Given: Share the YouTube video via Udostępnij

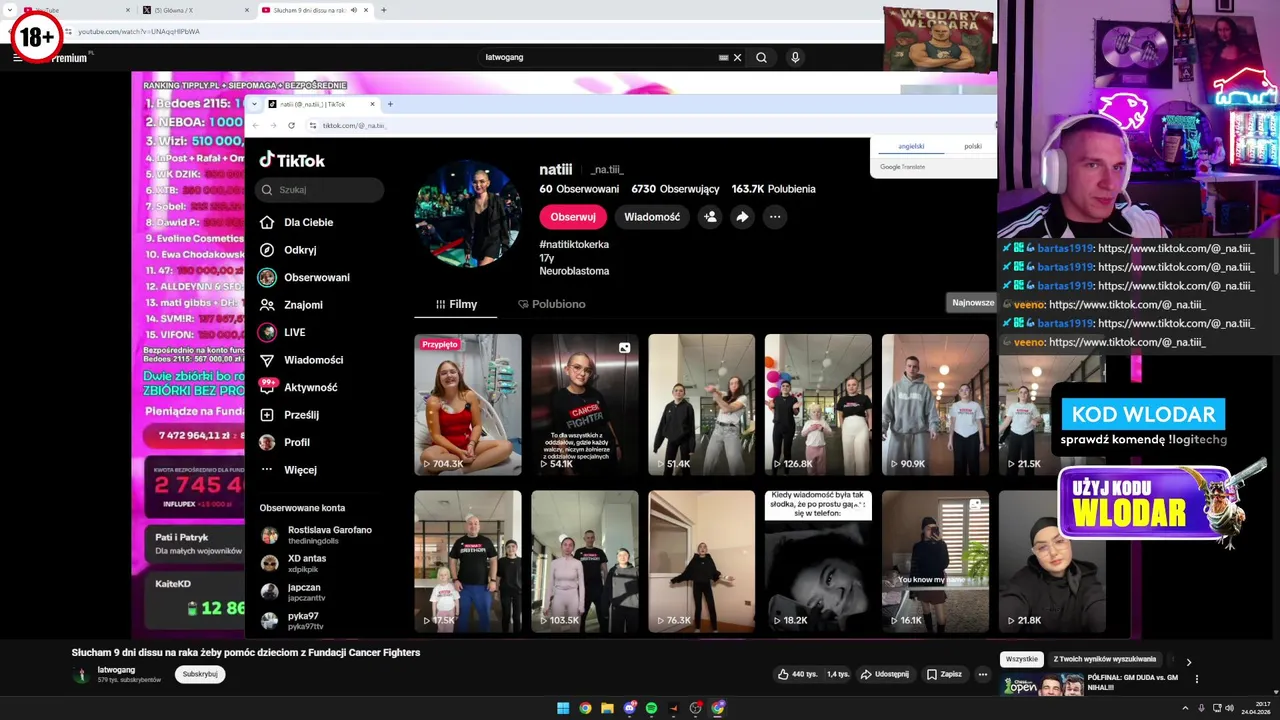Looking at the screenshot, I should pos(885,674).
